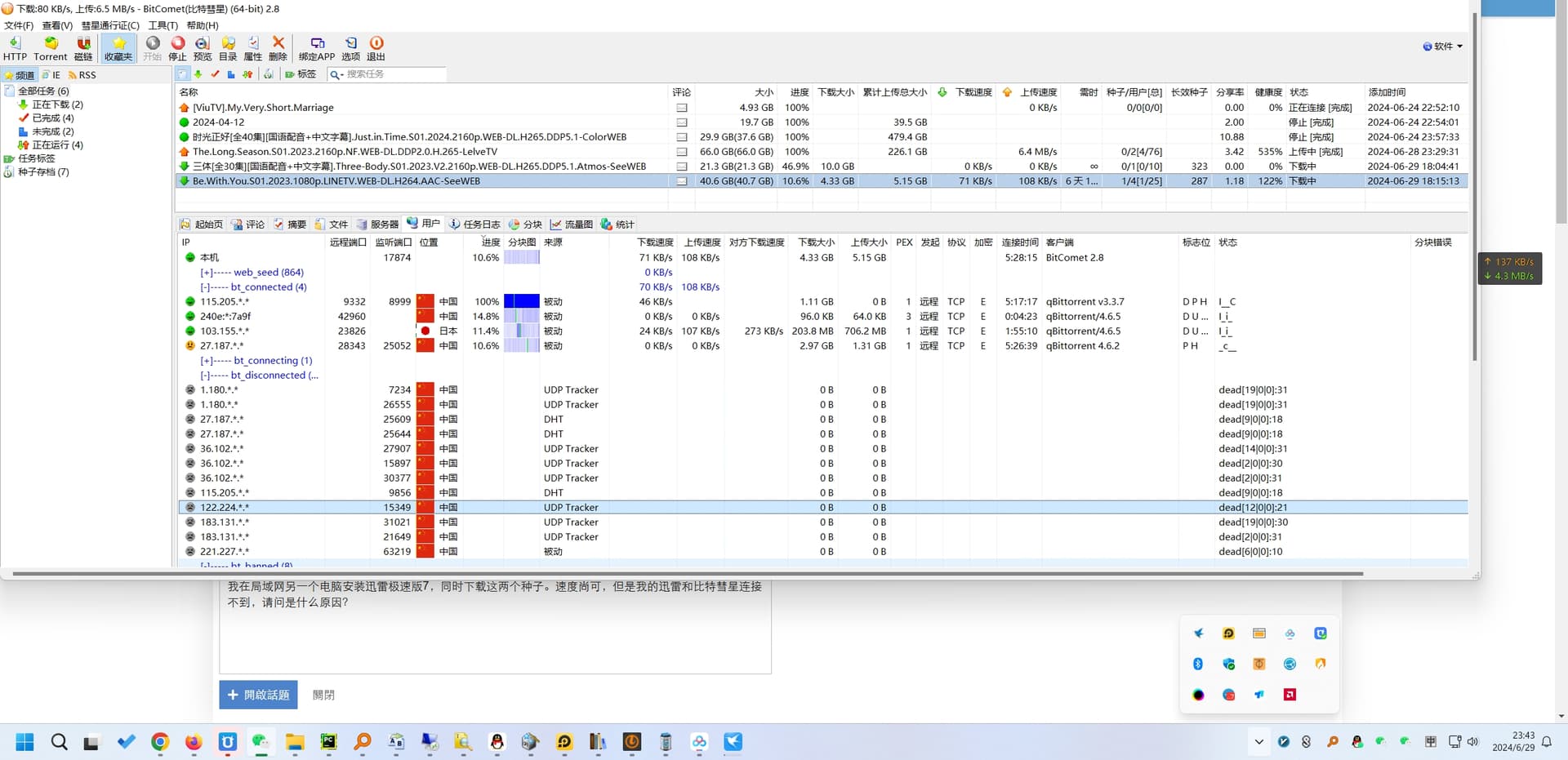Open comment icon for 2024-04-12 task
The height and width of the screenshot is (760, 1568).
[682, 122]
